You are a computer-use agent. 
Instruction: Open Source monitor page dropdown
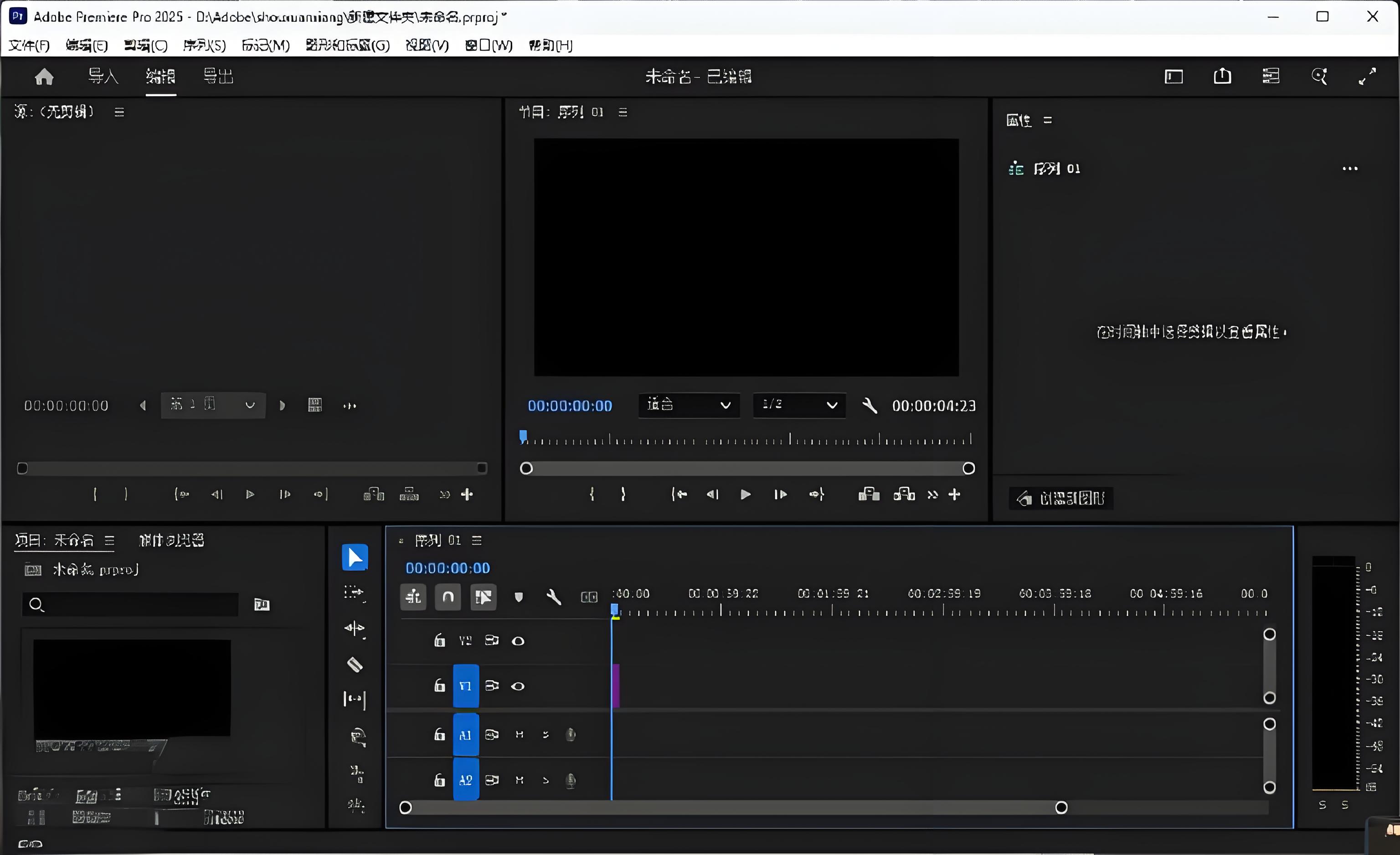213,405
